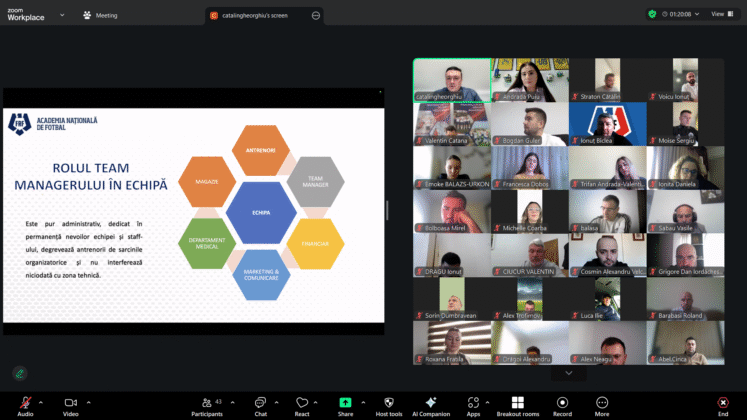
Task: Launch the AI Companion
Action: pyautogui.click(x=430, y=403)
